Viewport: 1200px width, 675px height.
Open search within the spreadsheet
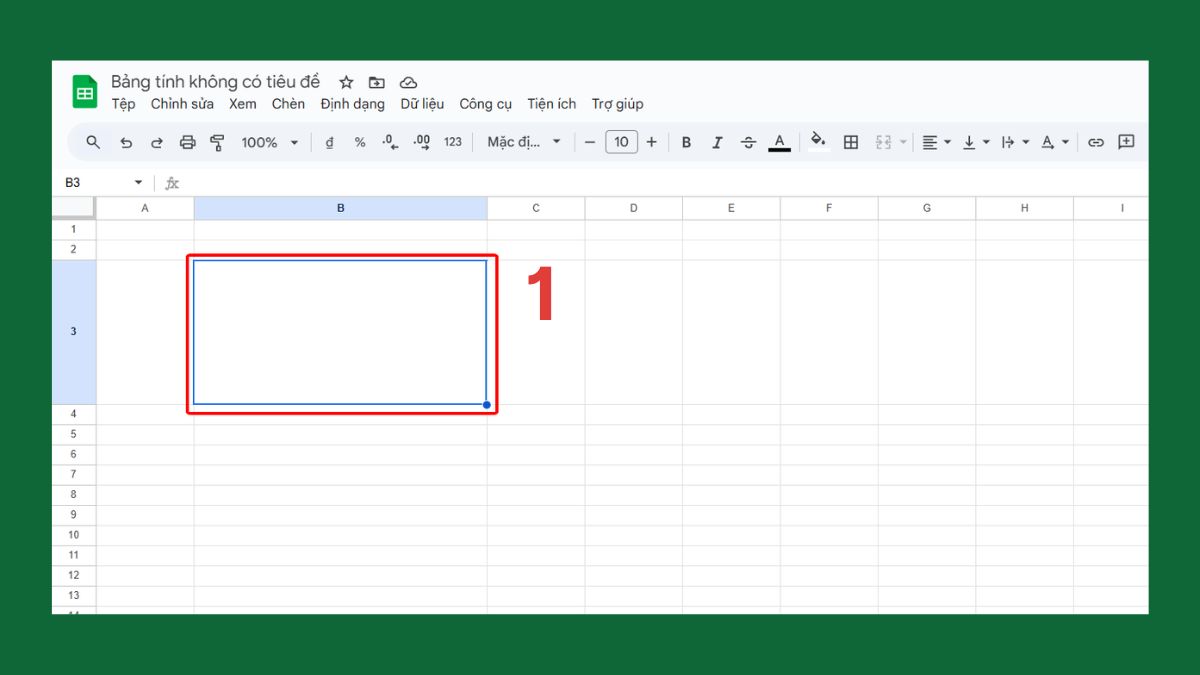[x=92, y=141]
